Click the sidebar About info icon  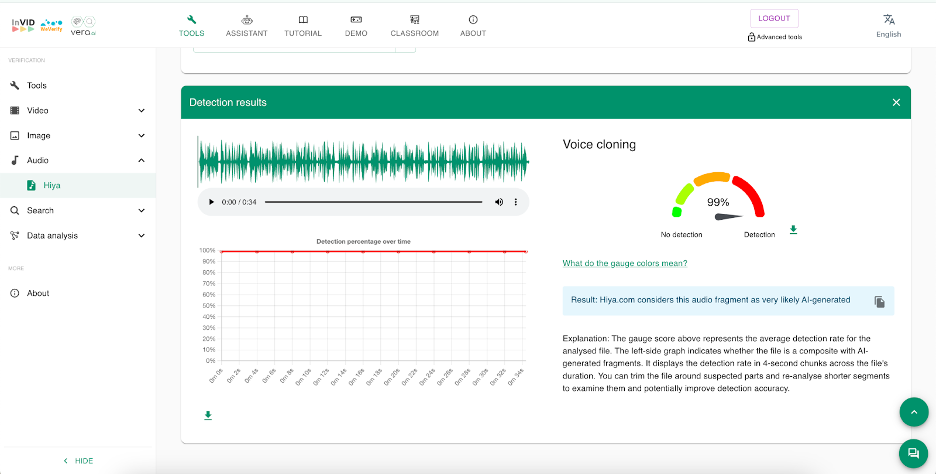tap(15, 293)
